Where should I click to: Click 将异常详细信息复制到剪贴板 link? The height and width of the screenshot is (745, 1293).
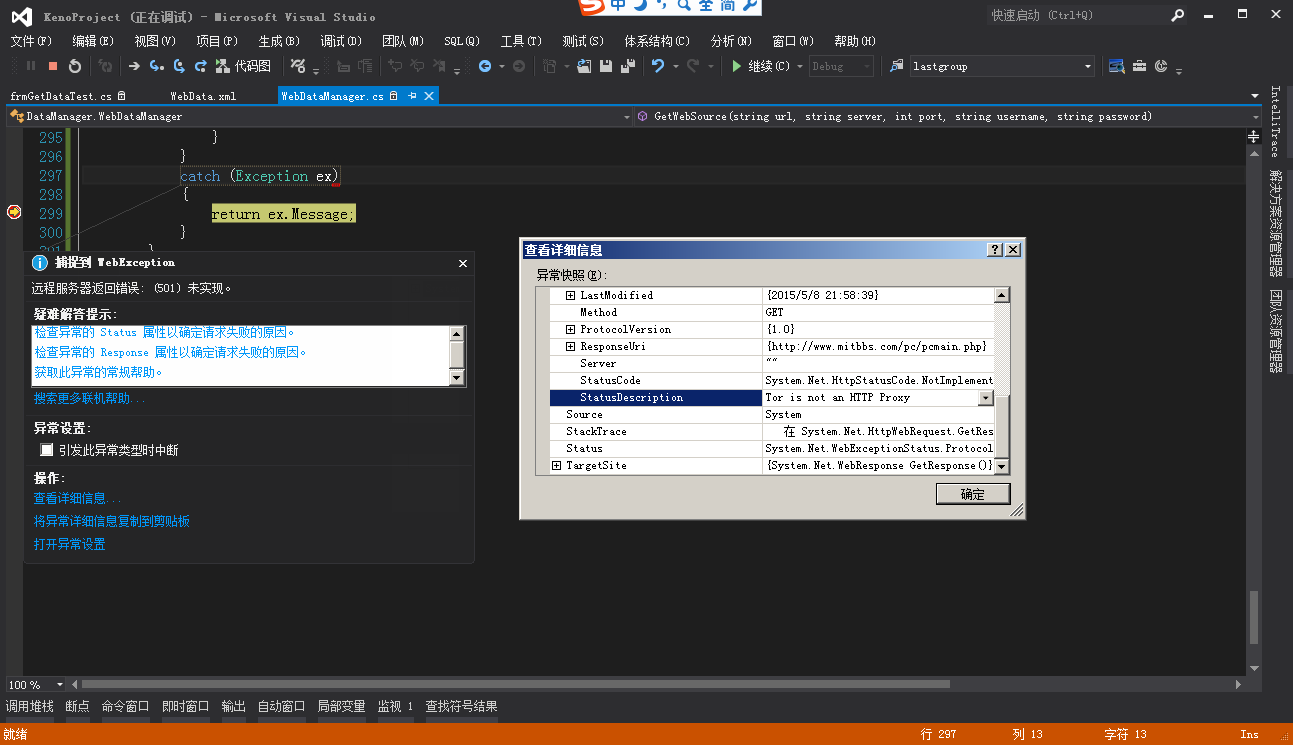coord(112,521)
